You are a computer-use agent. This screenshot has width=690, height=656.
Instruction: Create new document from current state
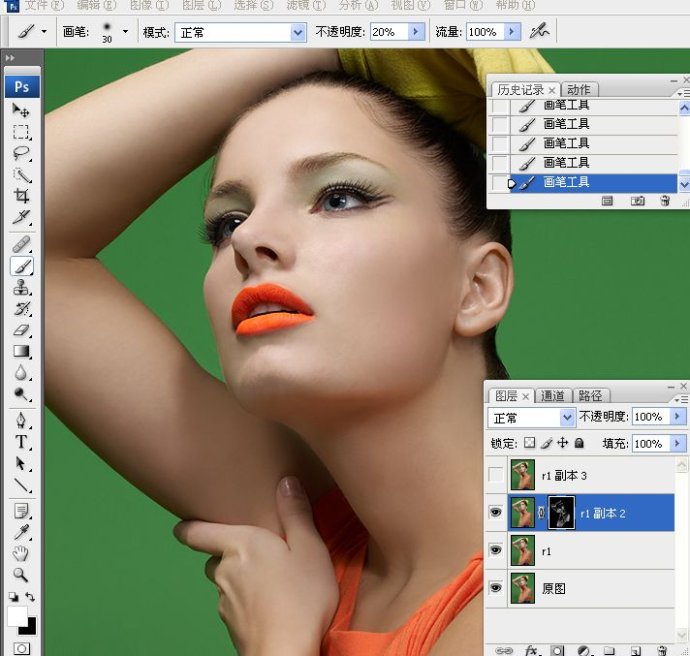(x=607, y=201)
